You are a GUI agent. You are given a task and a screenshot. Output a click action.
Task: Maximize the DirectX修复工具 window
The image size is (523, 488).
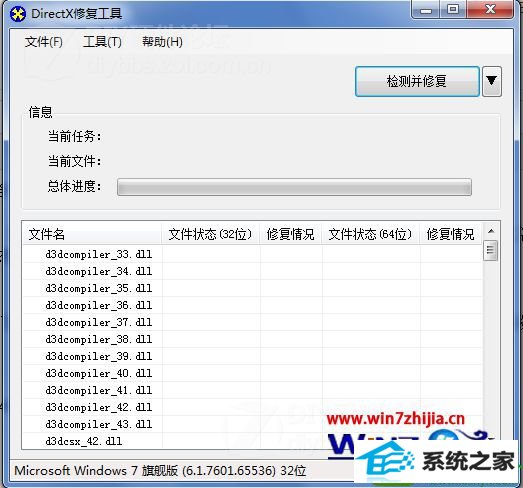[x=453, y=9]
